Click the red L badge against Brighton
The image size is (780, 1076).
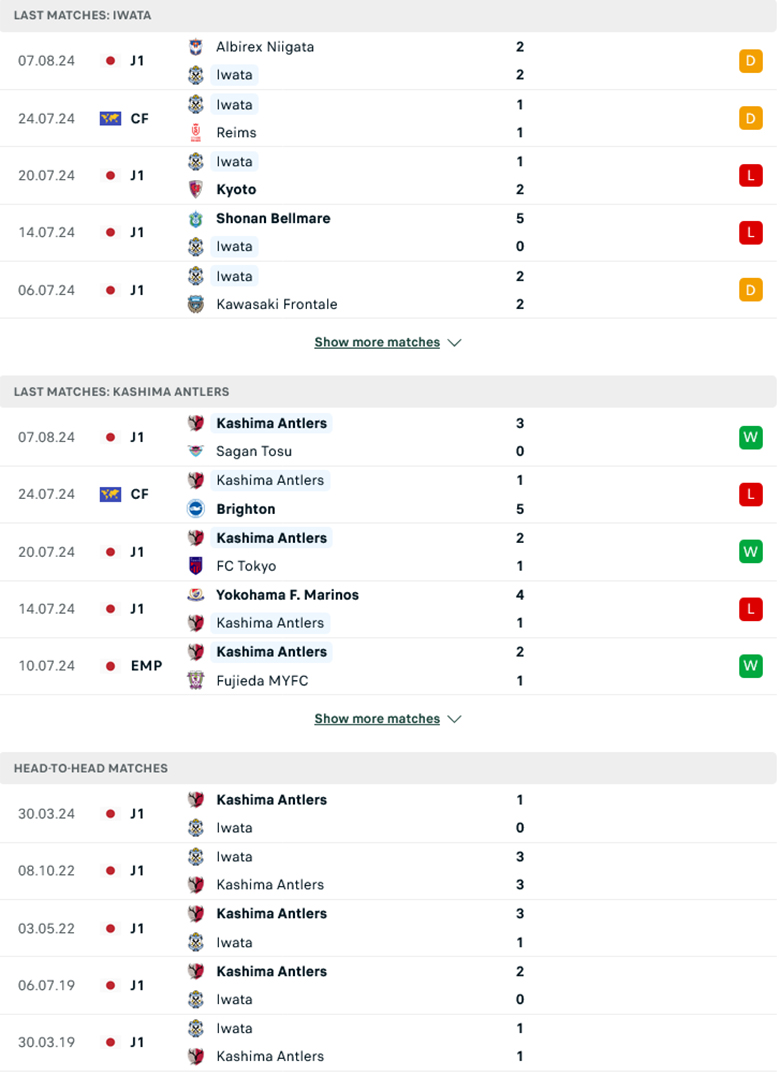751,494
